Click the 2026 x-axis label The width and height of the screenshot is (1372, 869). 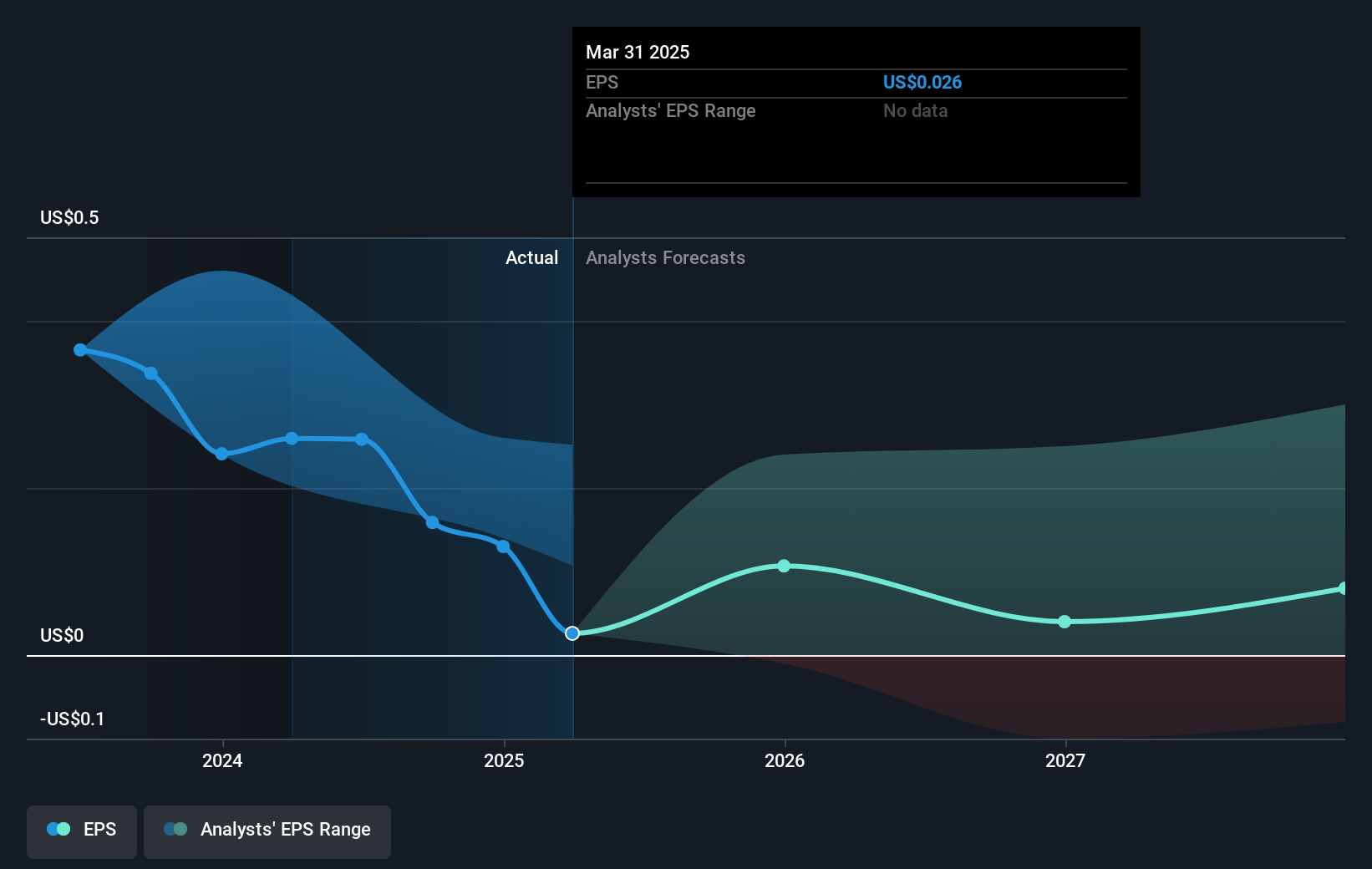[785, 760]
